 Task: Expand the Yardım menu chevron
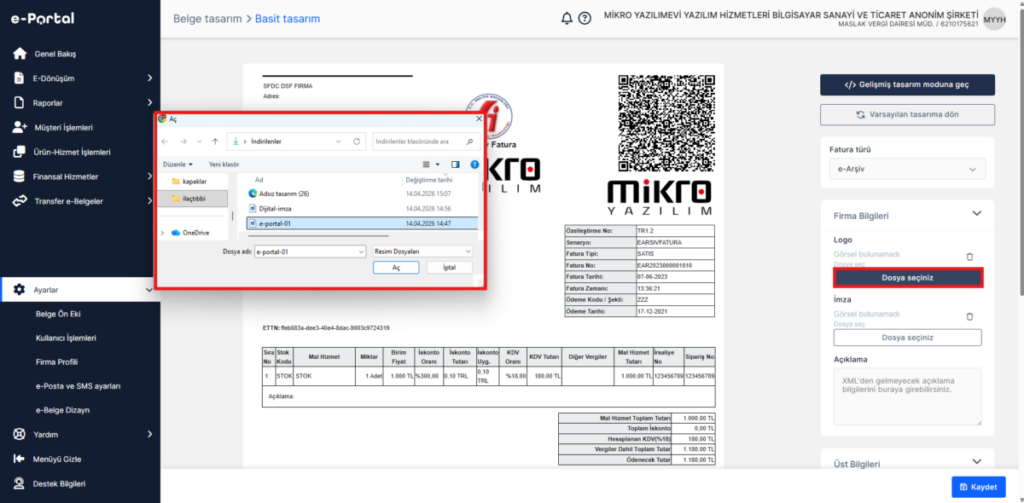150,434
